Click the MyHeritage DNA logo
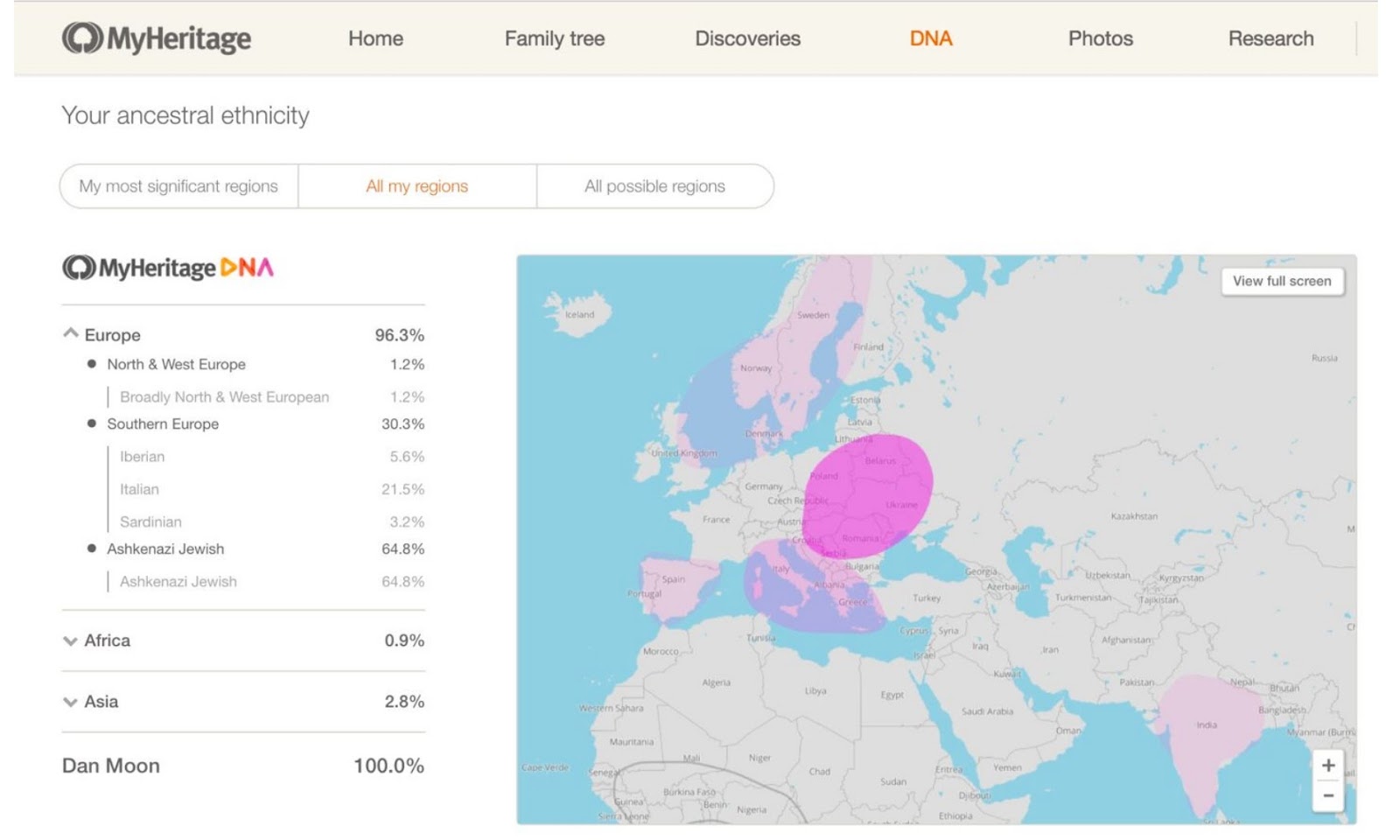Screen dimensions: 1400x840 coord(168,268)
